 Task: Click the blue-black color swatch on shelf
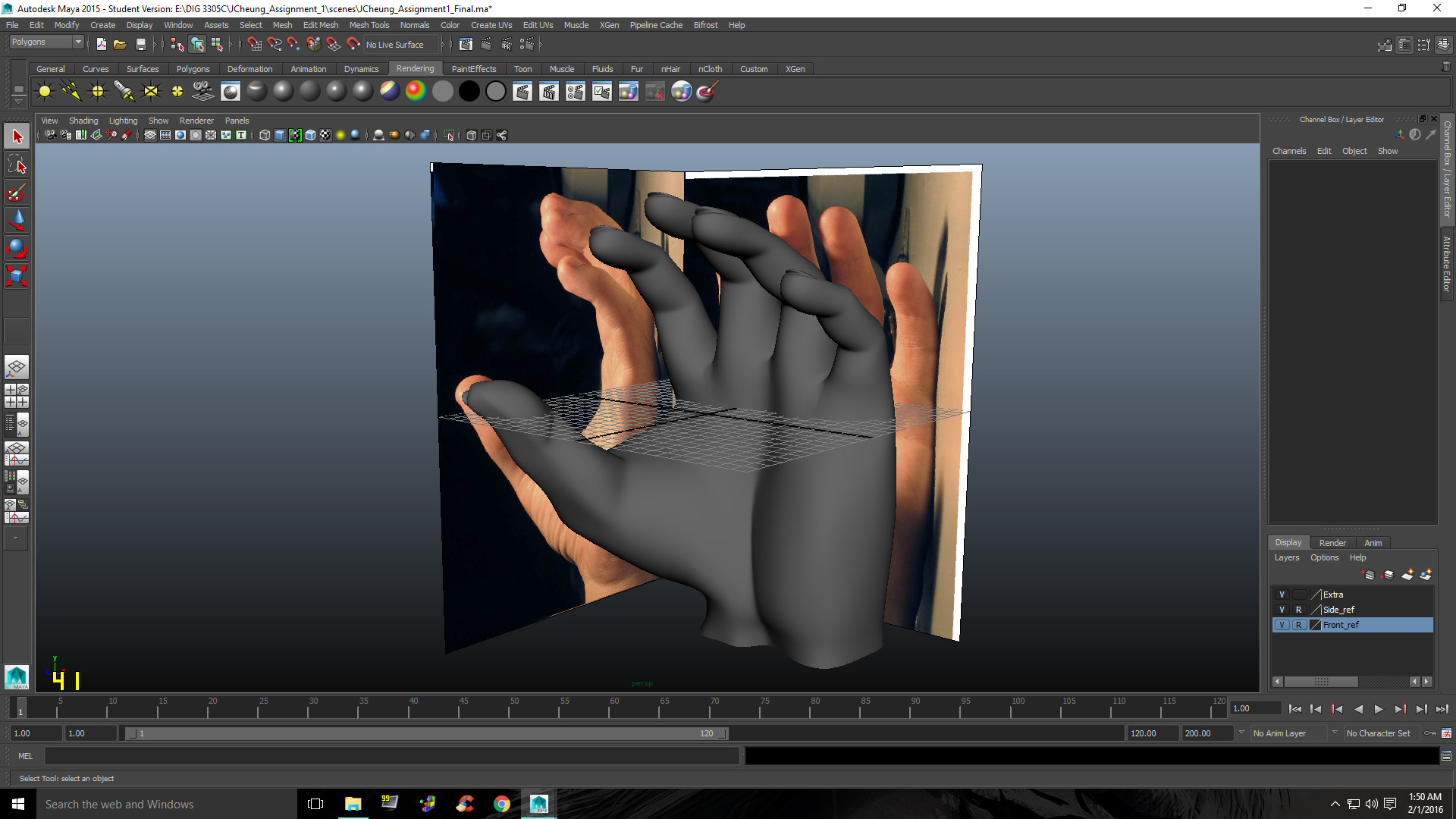390,91
